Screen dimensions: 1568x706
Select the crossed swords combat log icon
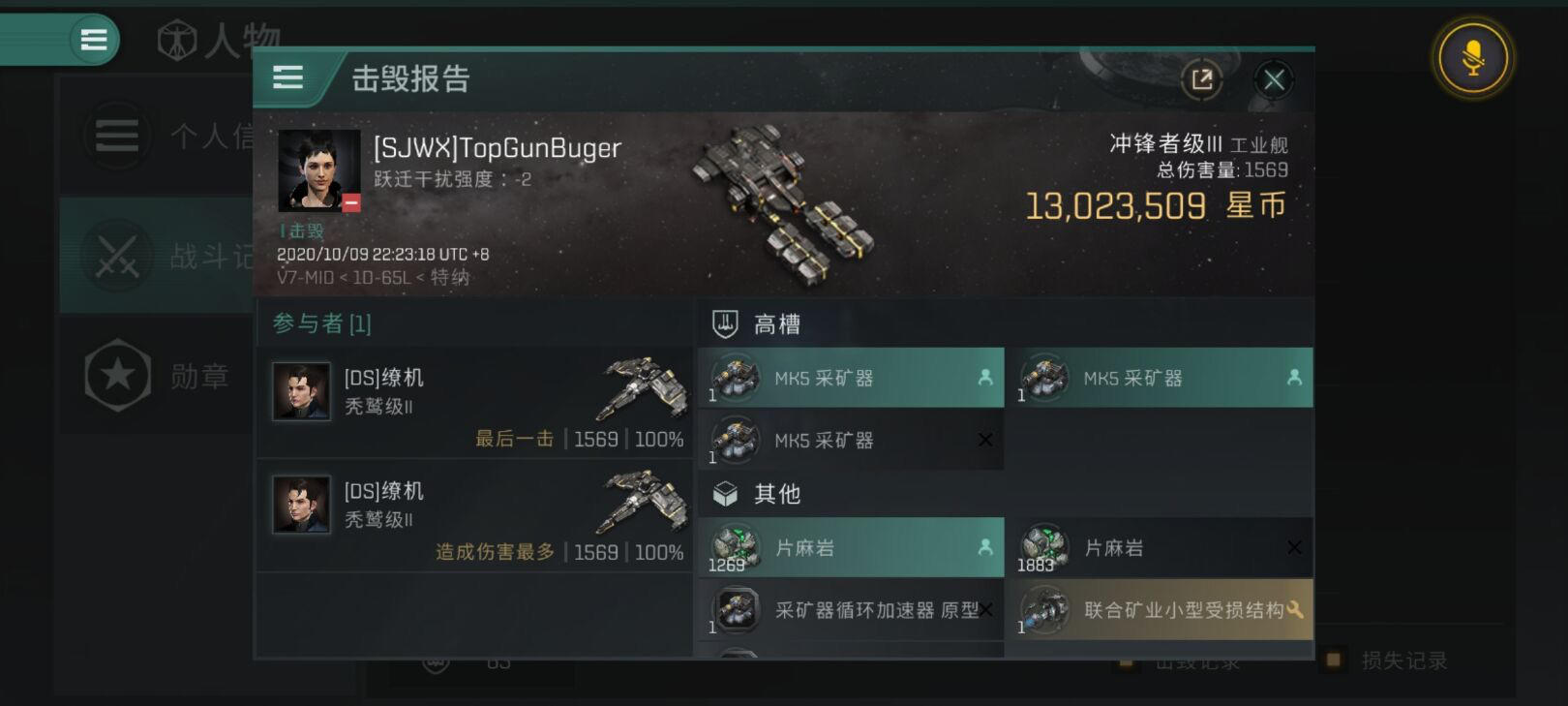point(117,257)
